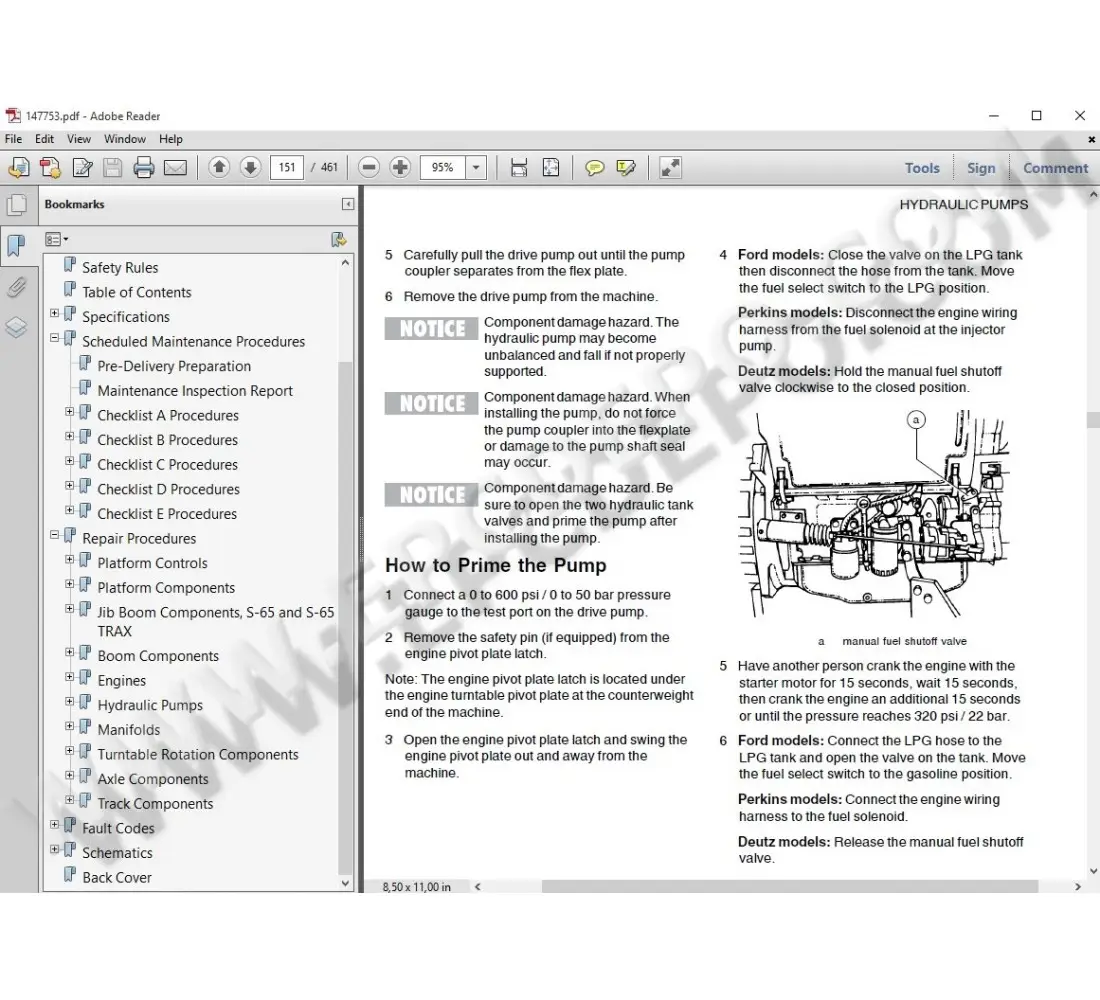This screenshot has height=1000, width=1100.
Task: Open the Layers panel icon
Action: [x=16, y=328]
